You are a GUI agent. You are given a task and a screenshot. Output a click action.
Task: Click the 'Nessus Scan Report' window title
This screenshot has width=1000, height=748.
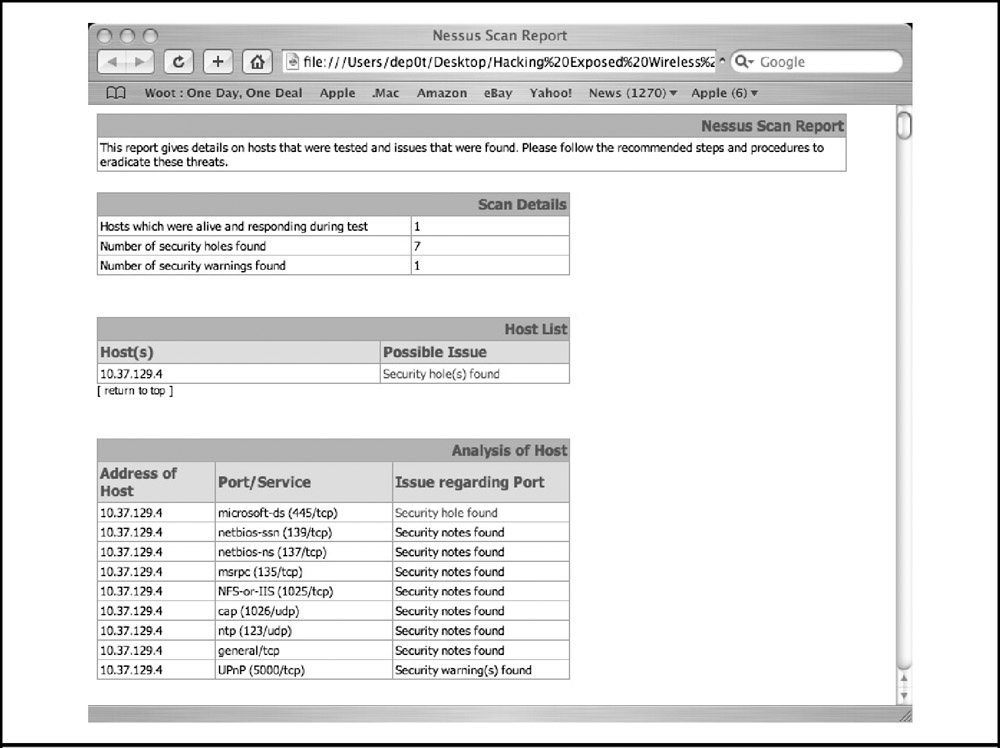499,36
